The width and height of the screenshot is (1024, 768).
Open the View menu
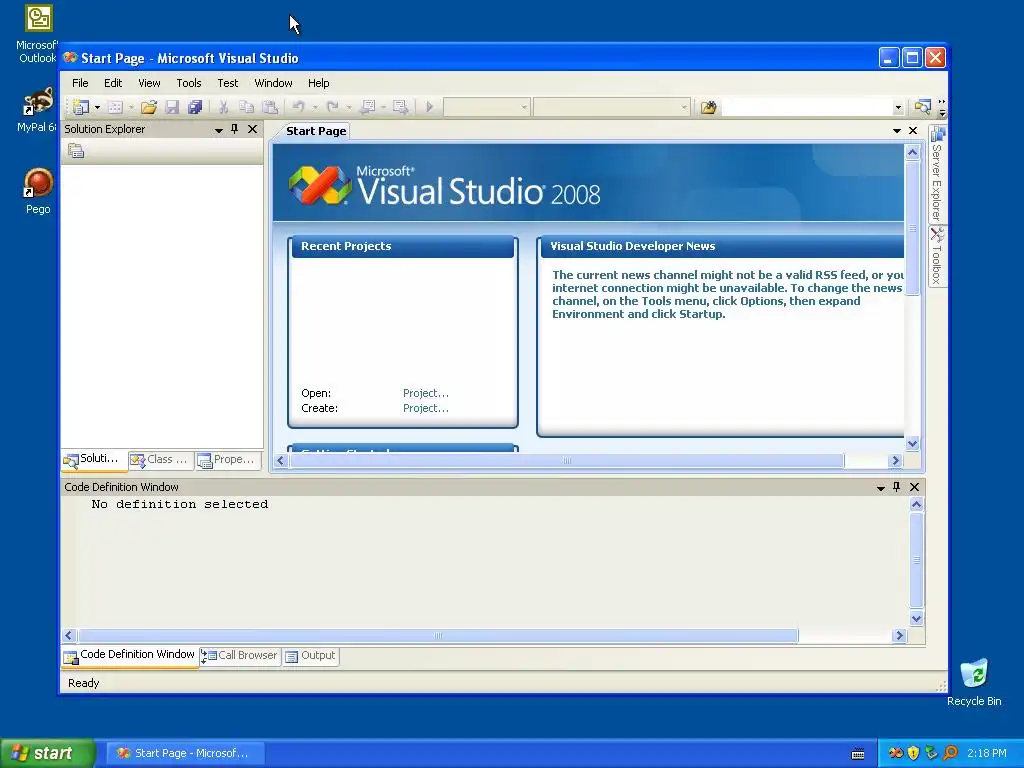[149, 83]
